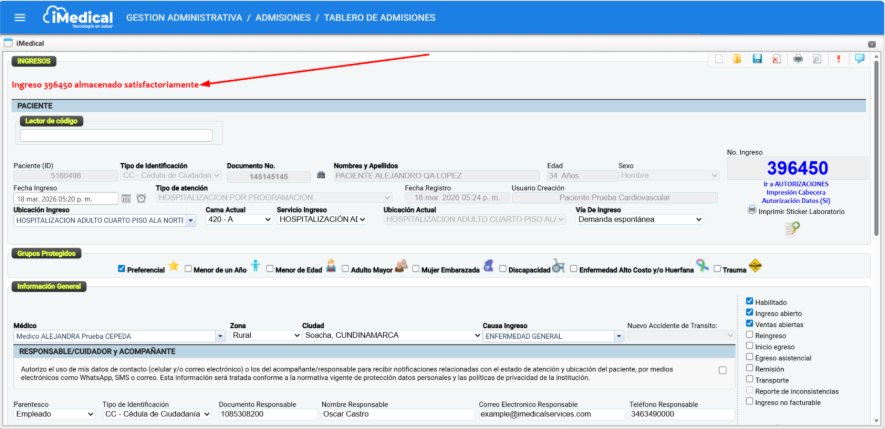Open the hamburger navigation menu
Image resolution: width=885 pixels, height=429 pixels.
click(x=20, y=18)
